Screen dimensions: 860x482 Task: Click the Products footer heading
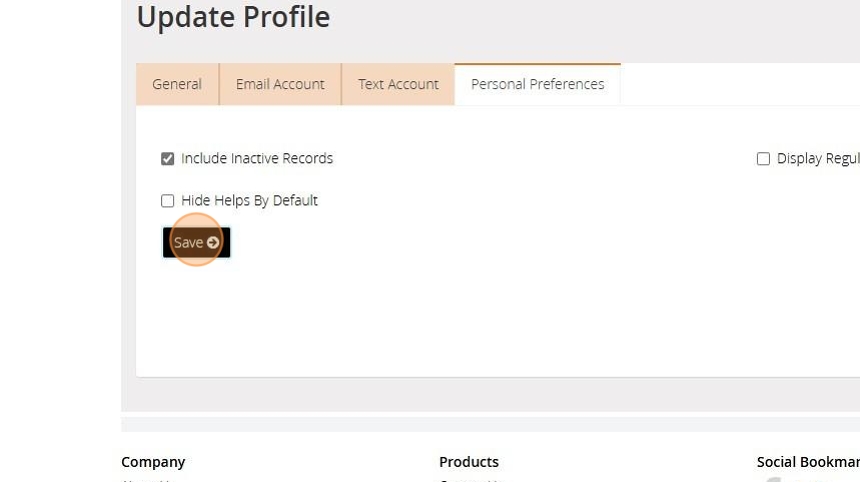[469, 462]
